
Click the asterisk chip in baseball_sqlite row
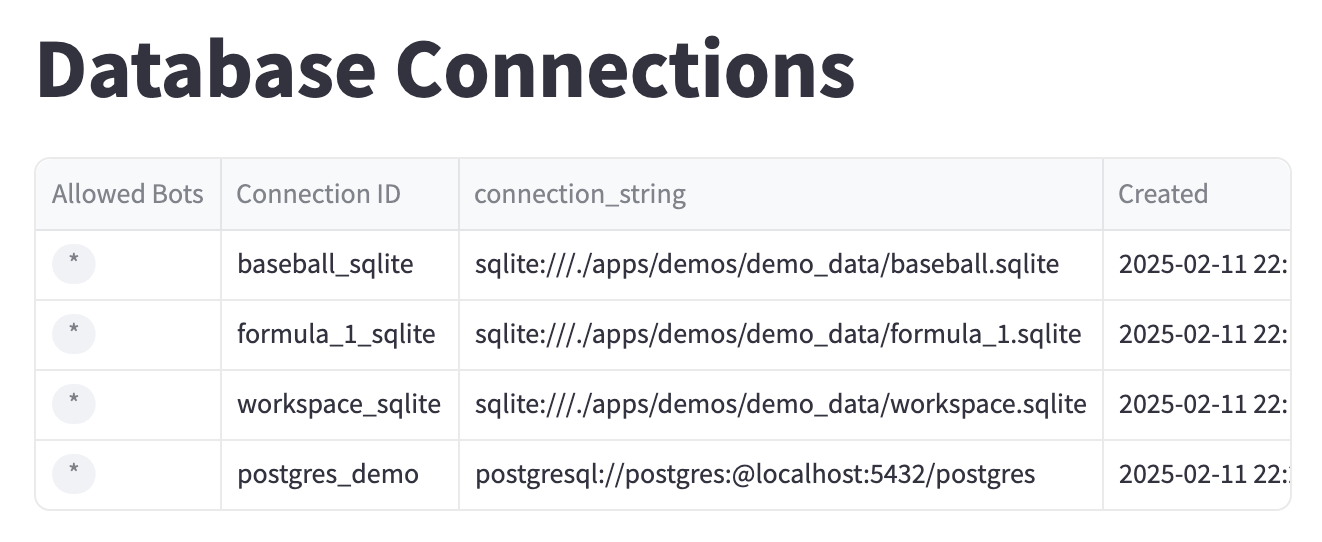click(74, 264)
